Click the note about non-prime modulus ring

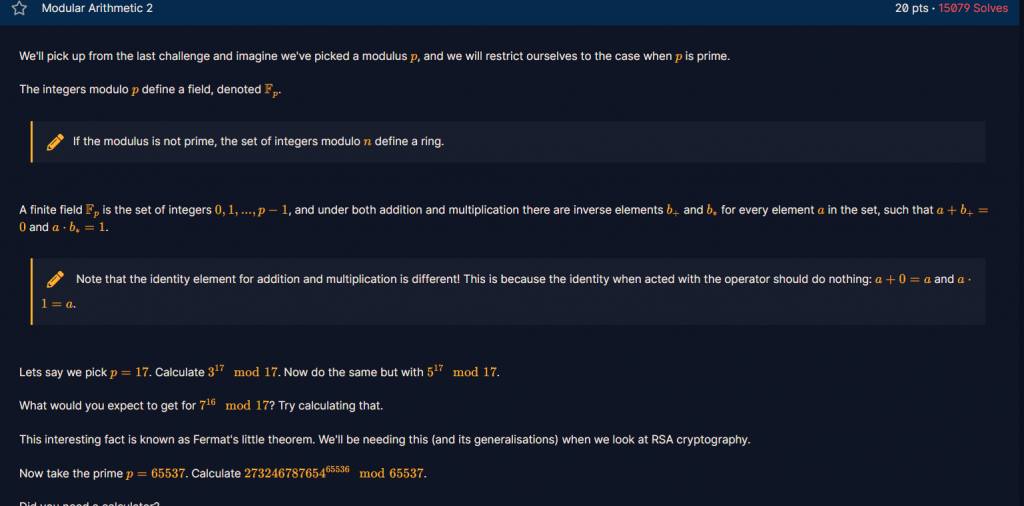[x=258, y=142]
